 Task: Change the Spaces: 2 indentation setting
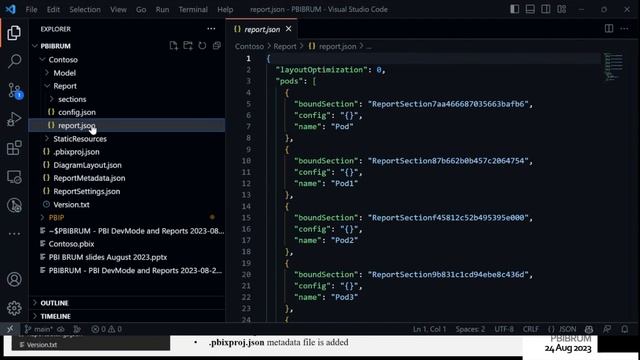tap(470, 329)
